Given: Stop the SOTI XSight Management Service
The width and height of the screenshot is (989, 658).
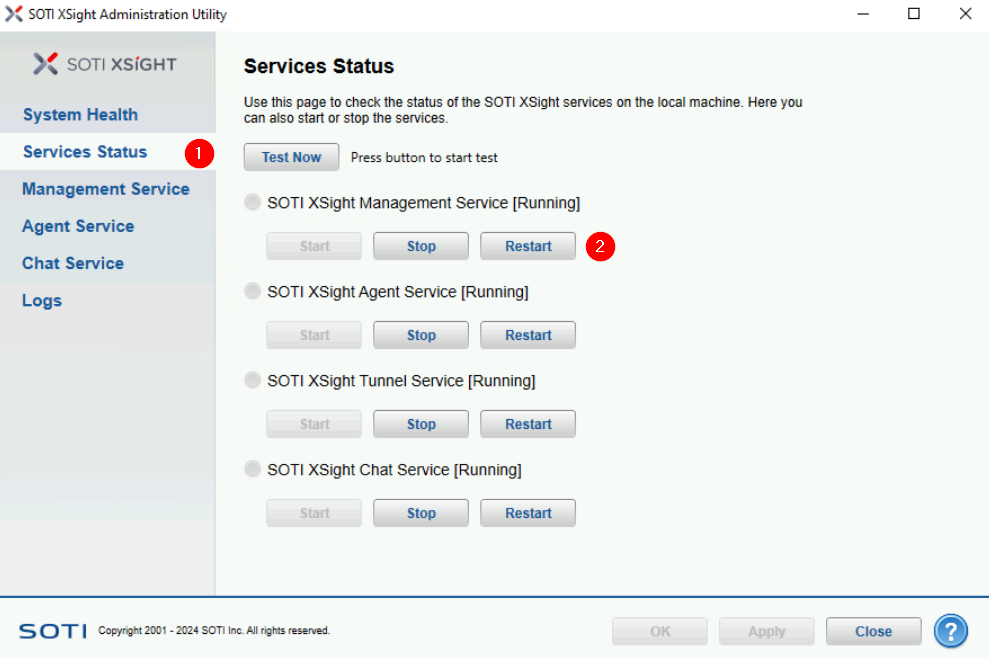Looking at the screenshot, I should [x=421, y=246].
